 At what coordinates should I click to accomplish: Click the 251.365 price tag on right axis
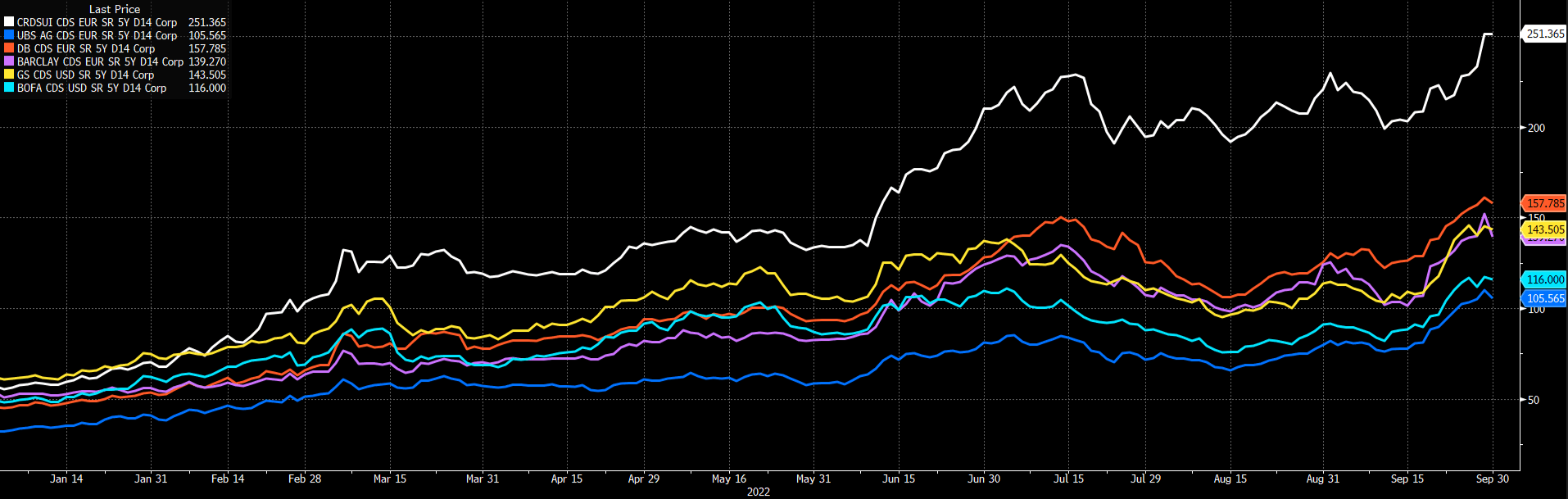pyautogui.click(x=1545, y=34)
